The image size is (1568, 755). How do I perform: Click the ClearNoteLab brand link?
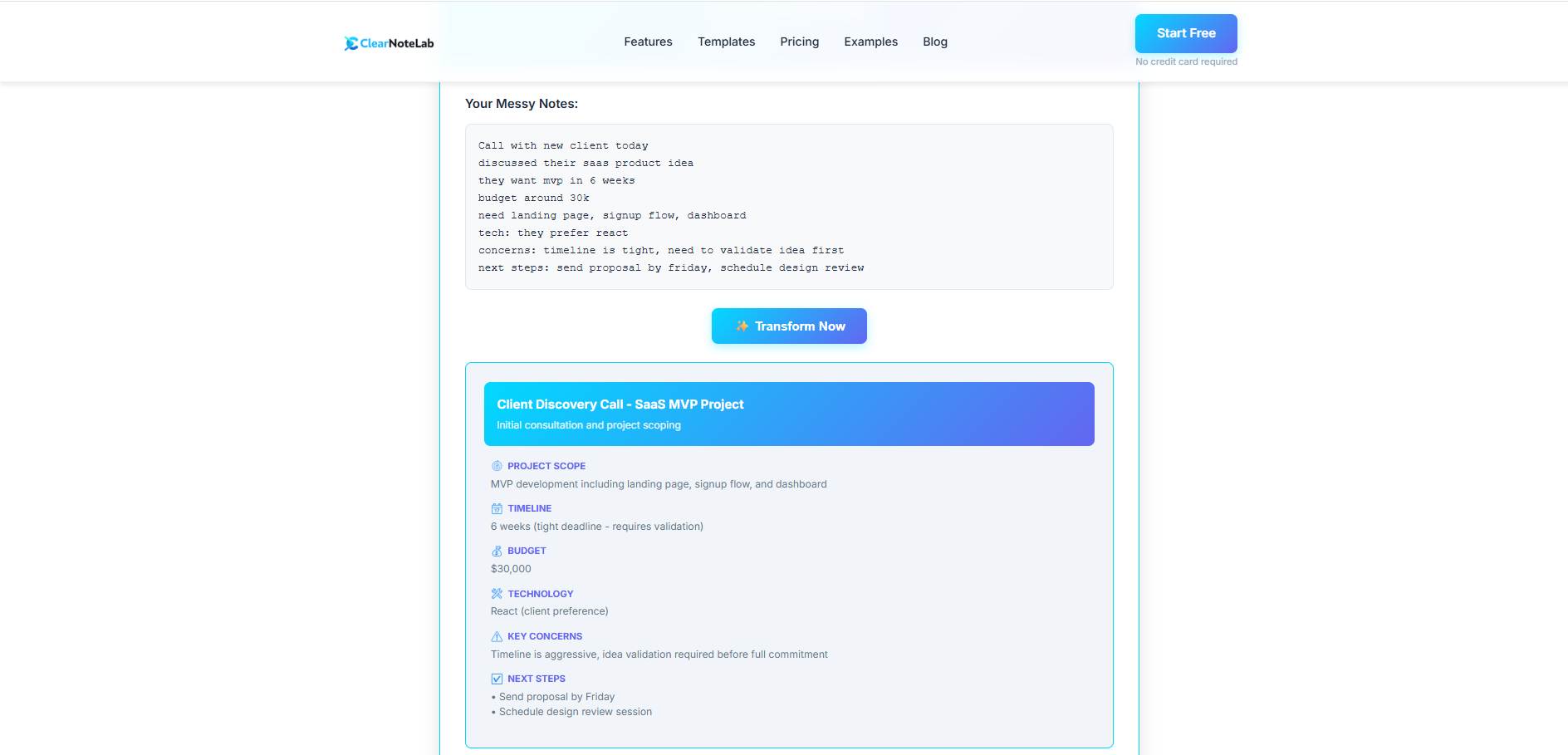click(388, 43)
